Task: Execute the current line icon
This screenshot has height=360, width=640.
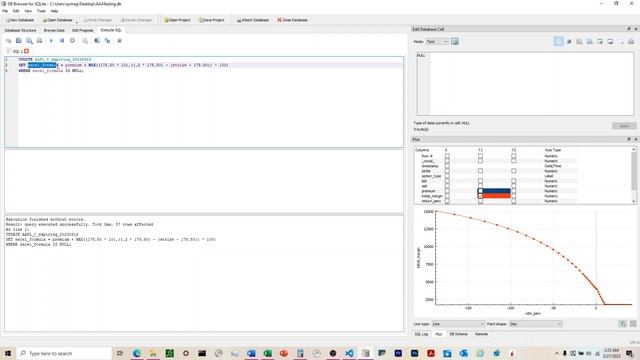Action: pyautogui.click(x=62, y=41)
